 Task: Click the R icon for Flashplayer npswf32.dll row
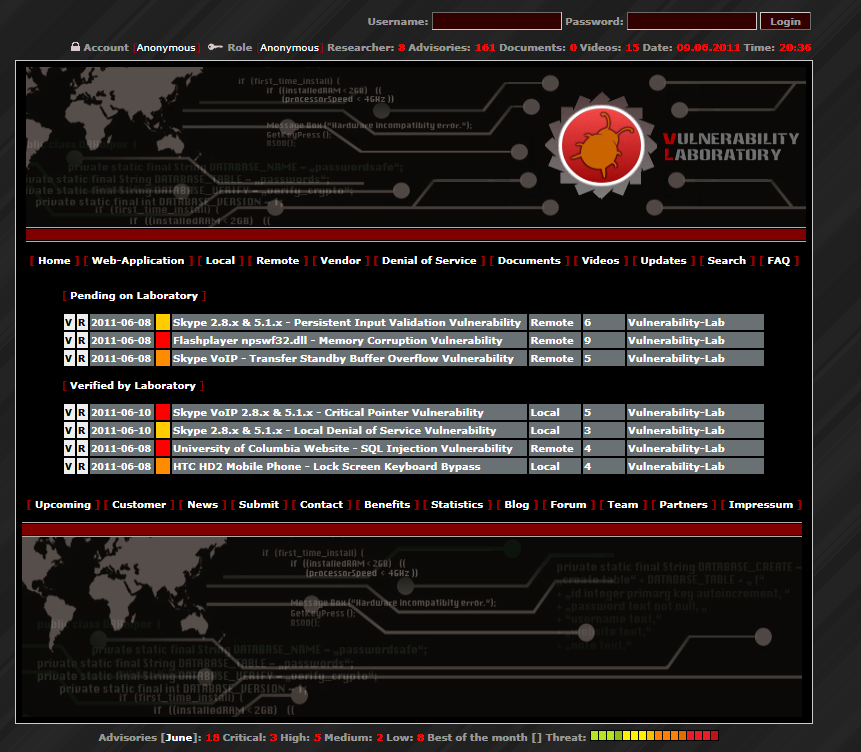(x=82, y=341)
